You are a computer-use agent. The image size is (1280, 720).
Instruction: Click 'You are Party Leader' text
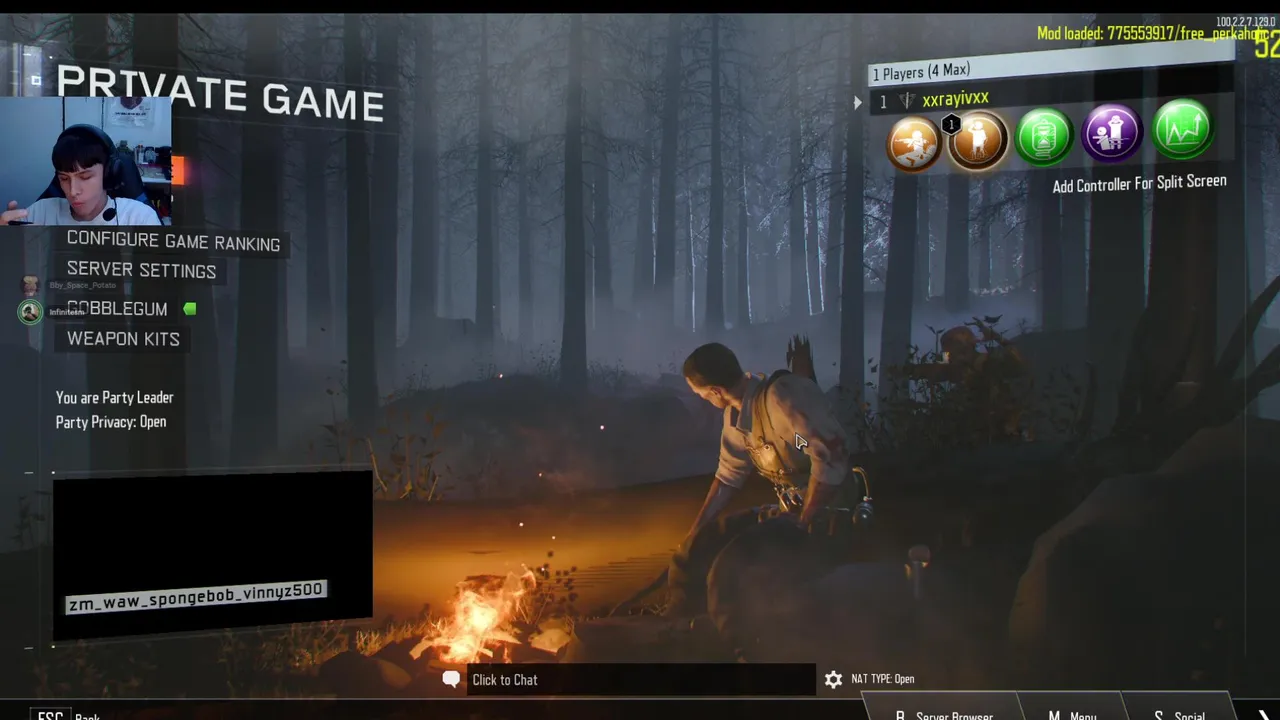(114, 398)
